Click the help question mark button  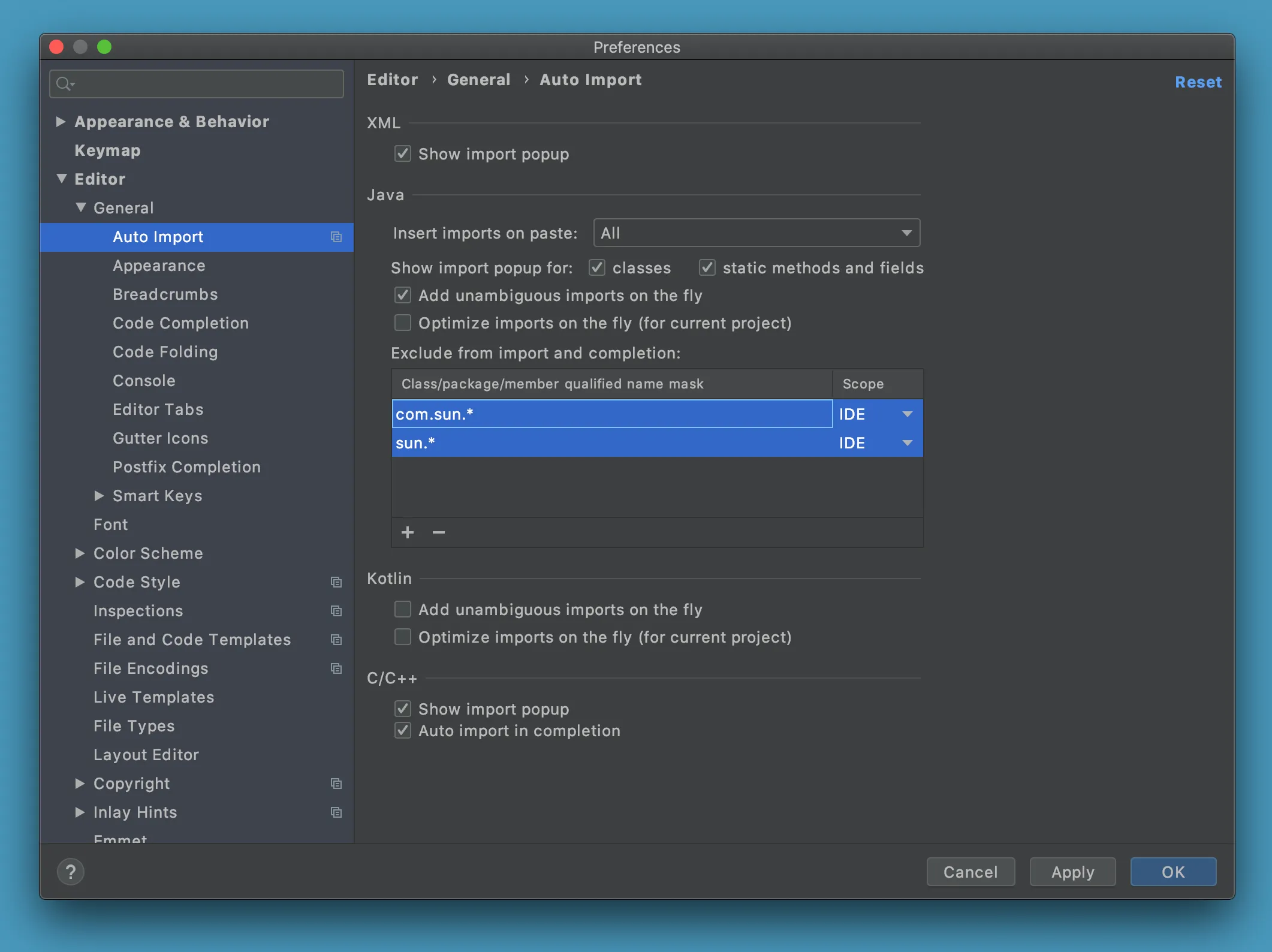click(x=71, y=872)
